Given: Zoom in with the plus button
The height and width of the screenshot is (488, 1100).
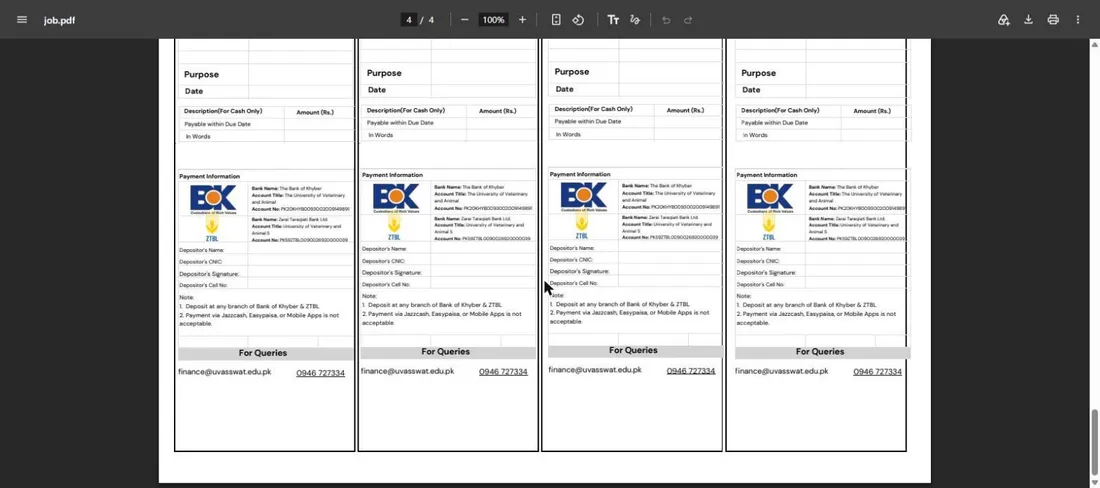Looking at the screenshot, I should 522,20.
